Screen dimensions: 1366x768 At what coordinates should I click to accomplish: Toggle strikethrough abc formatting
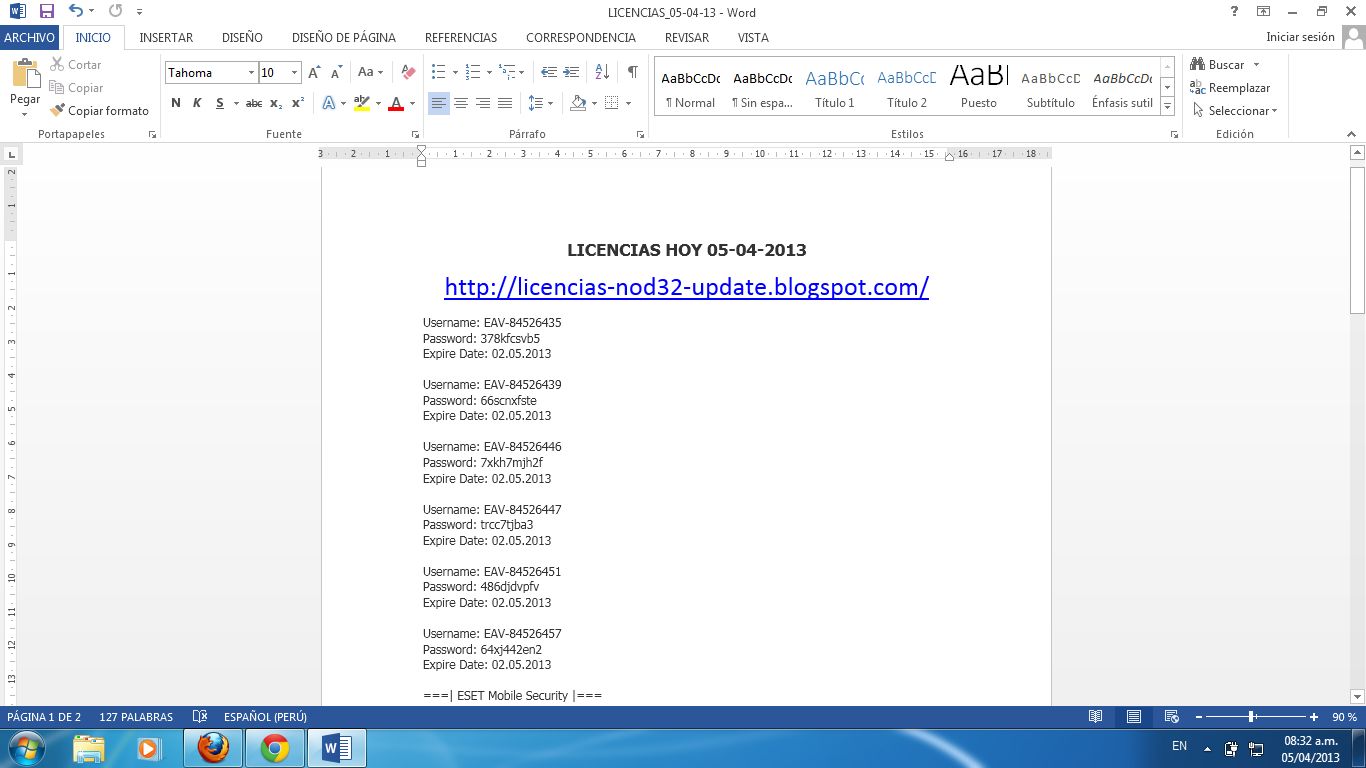[254, 103]
